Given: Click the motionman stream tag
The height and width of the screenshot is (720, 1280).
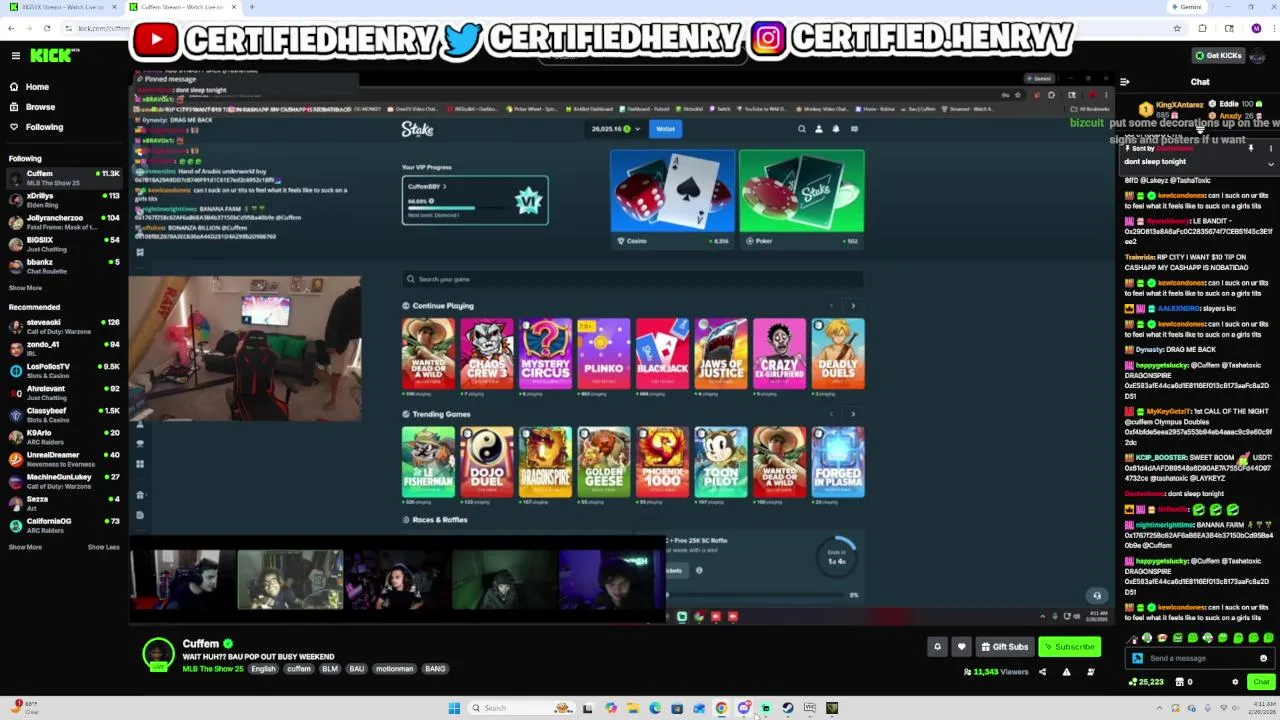Looking at the screenshot, I should point(394,669).
